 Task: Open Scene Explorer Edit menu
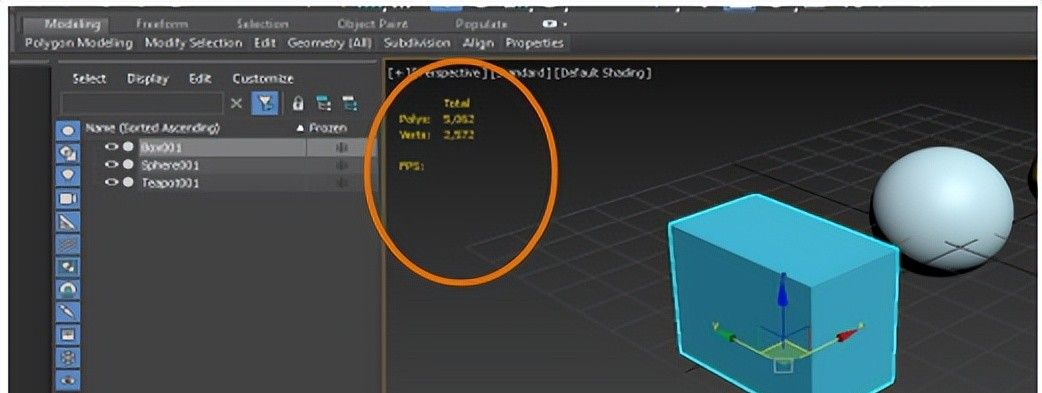click(x=200, y=78)
